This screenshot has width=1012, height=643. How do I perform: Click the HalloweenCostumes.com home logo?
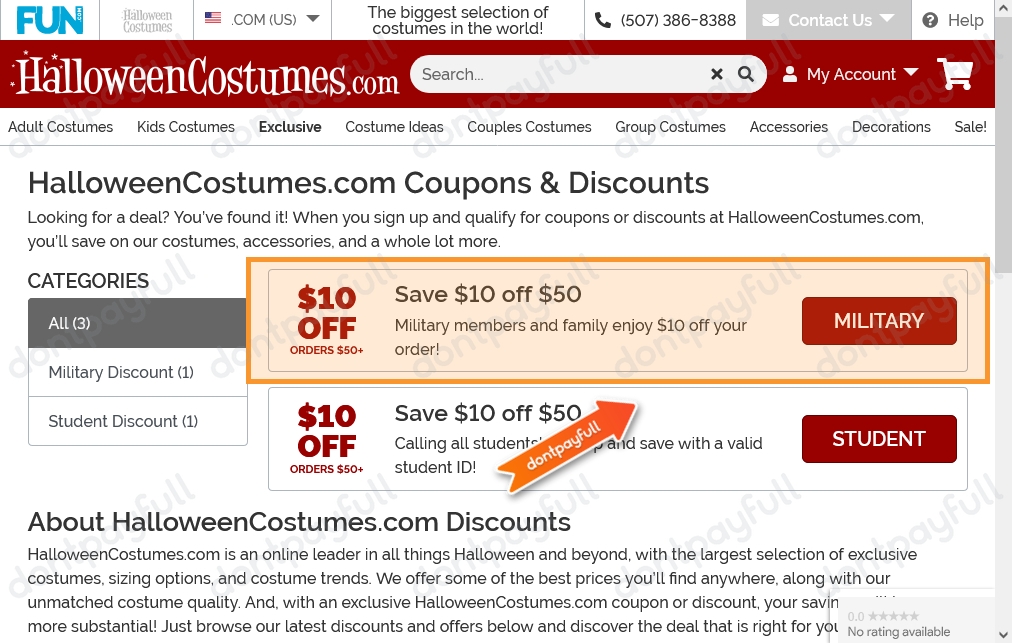tap(204, 75)
